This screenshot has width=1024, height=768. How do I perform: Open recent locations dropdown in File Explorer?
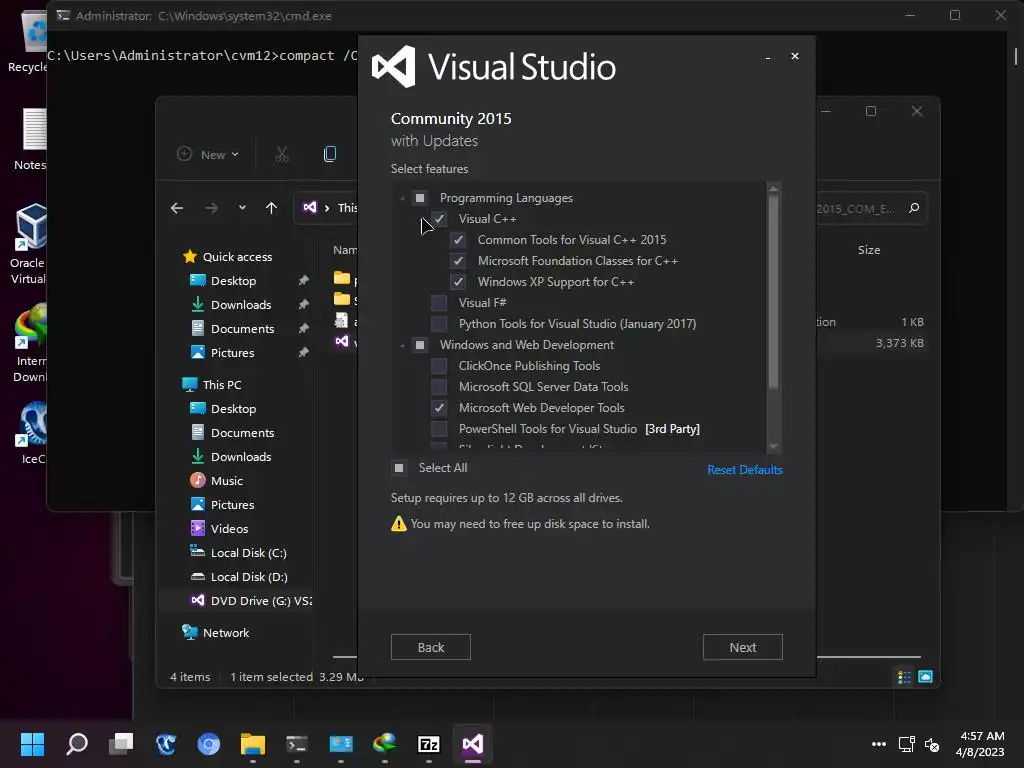tap(242, 208)
